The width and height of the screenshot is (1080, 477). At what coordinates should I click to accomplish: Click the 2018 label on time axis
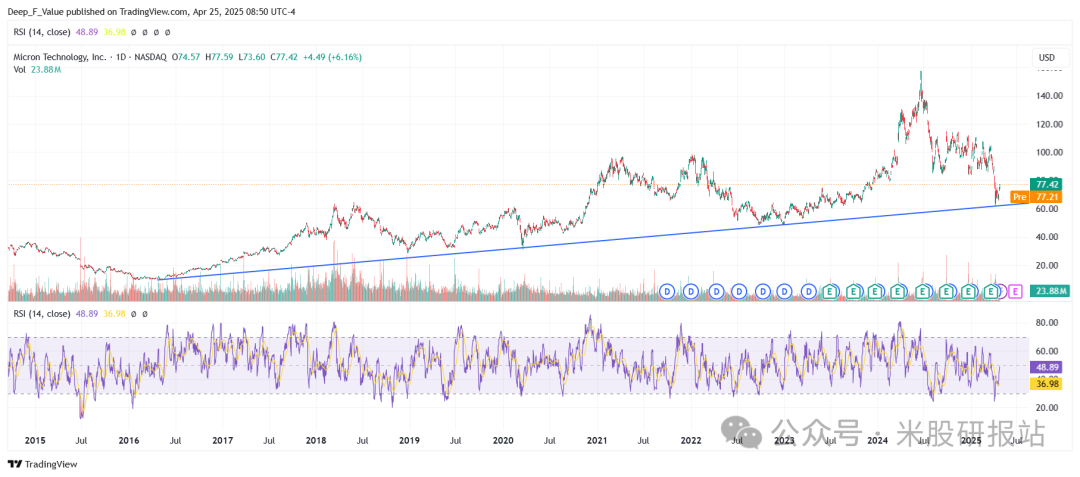click(x=315, y=439)
